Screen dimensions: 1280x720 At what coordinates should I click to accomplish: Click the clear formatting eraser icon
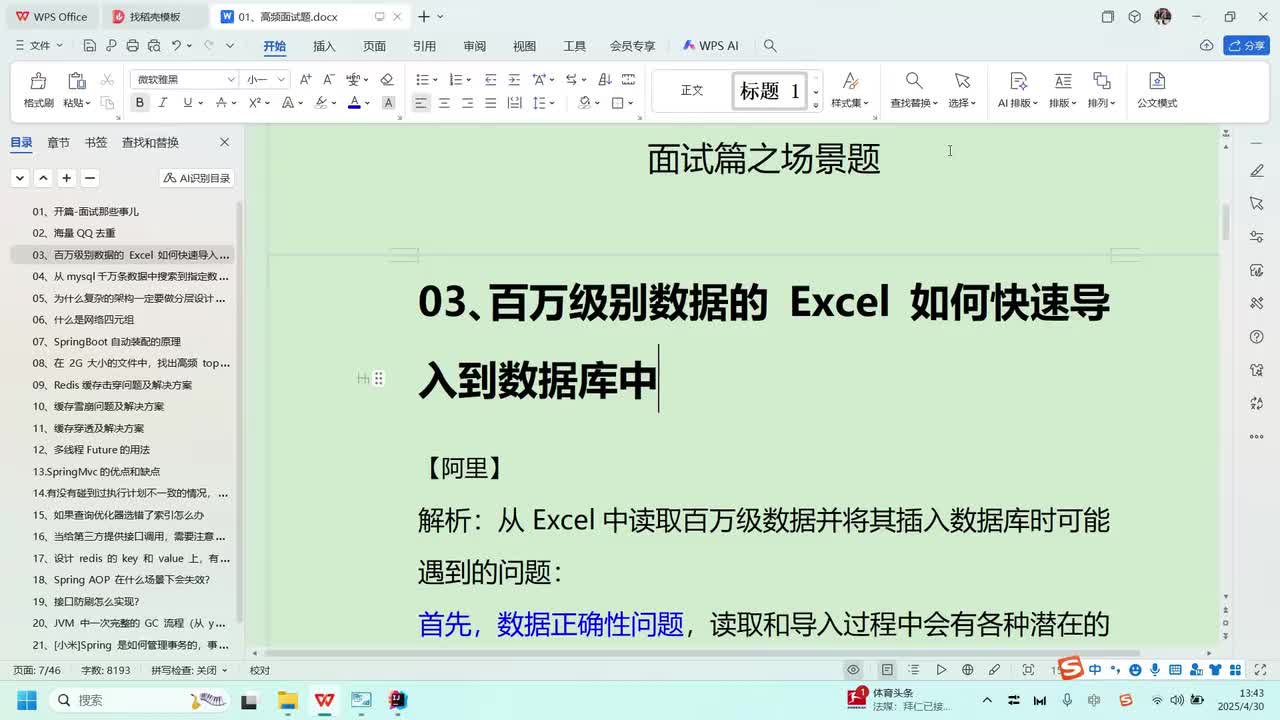click(x=388, y=80)
